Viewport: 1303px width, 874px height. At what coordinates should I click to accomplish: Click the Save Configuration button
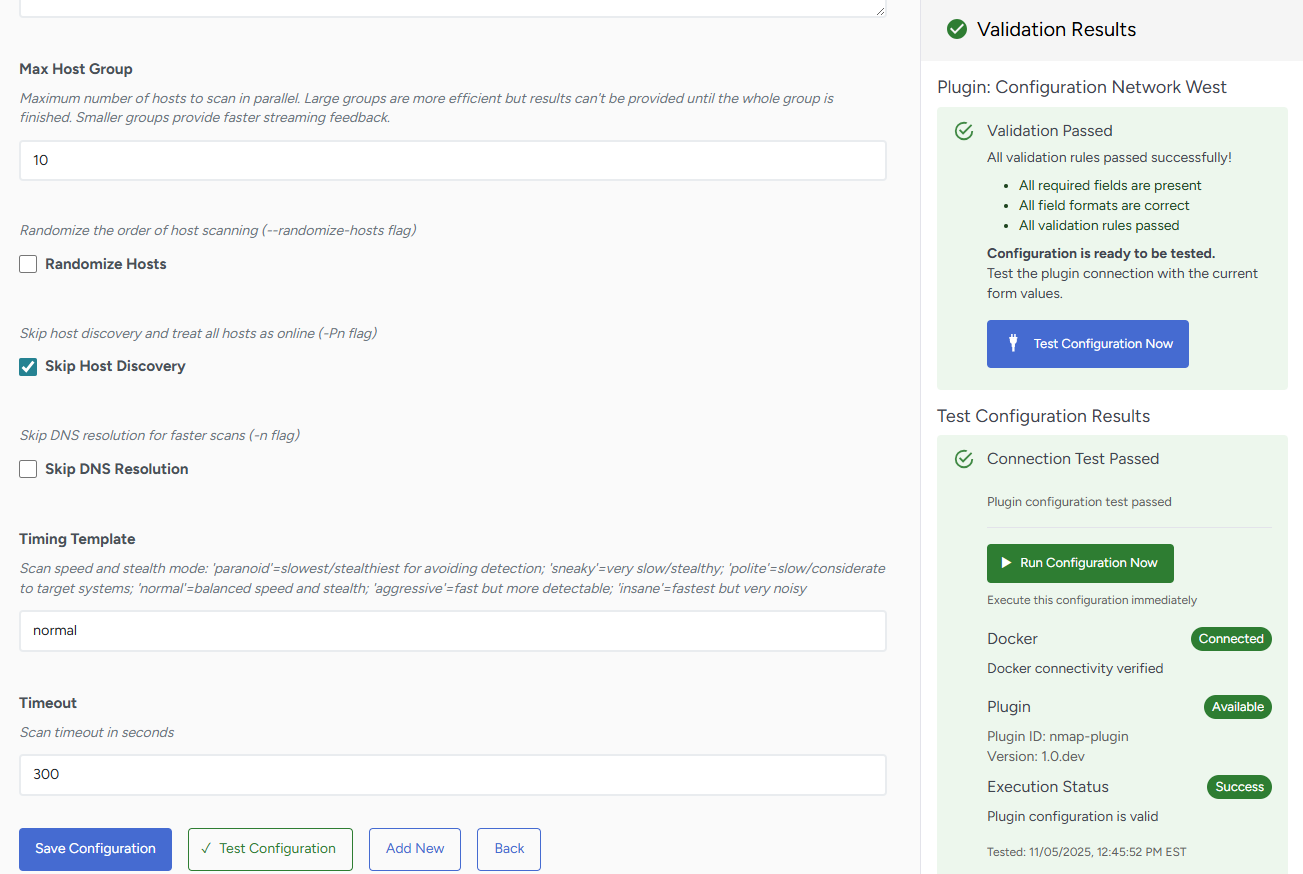pos(95,849)
